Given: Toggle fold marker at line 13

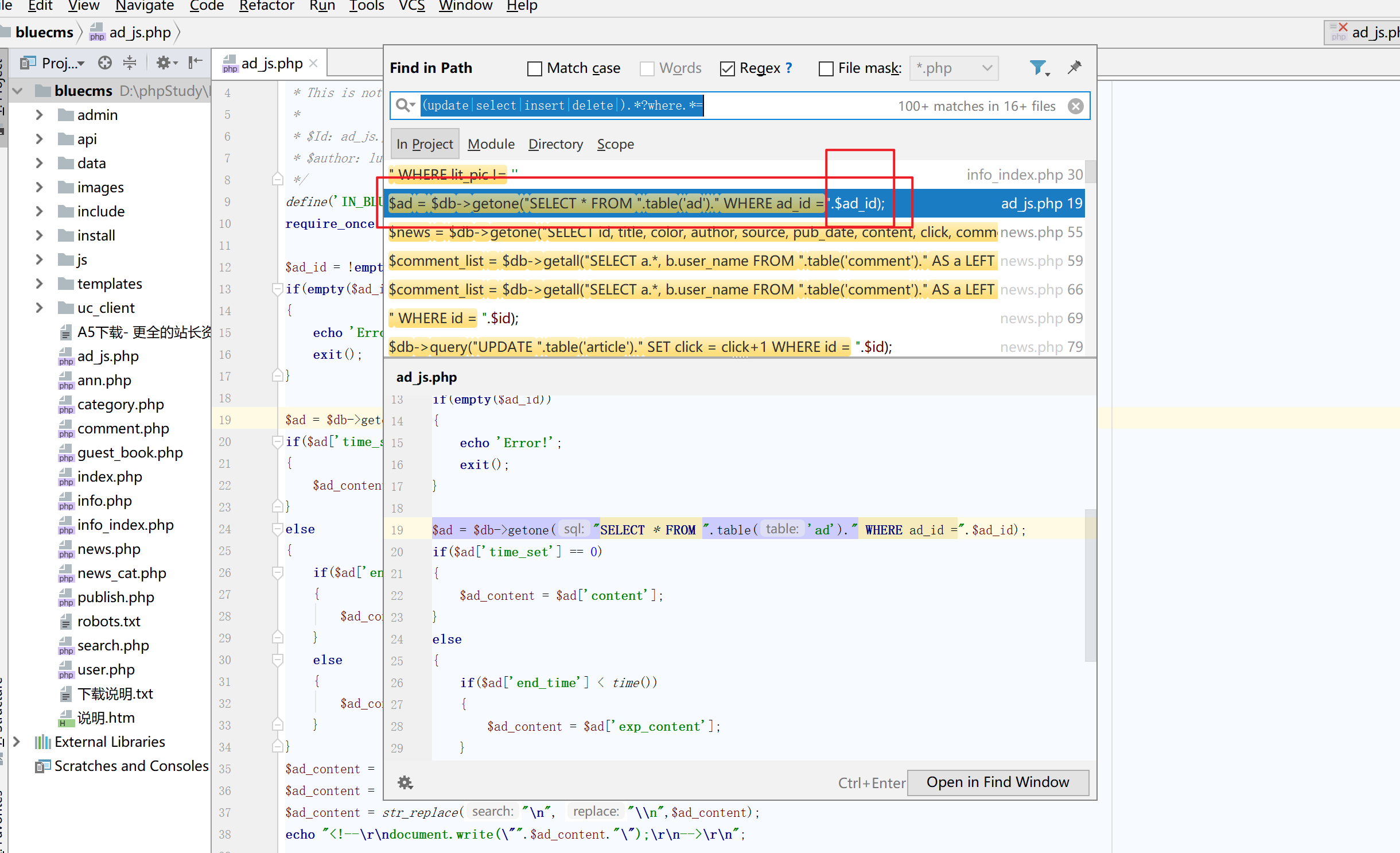Looking at the screenshot, I should coord(277,289).
